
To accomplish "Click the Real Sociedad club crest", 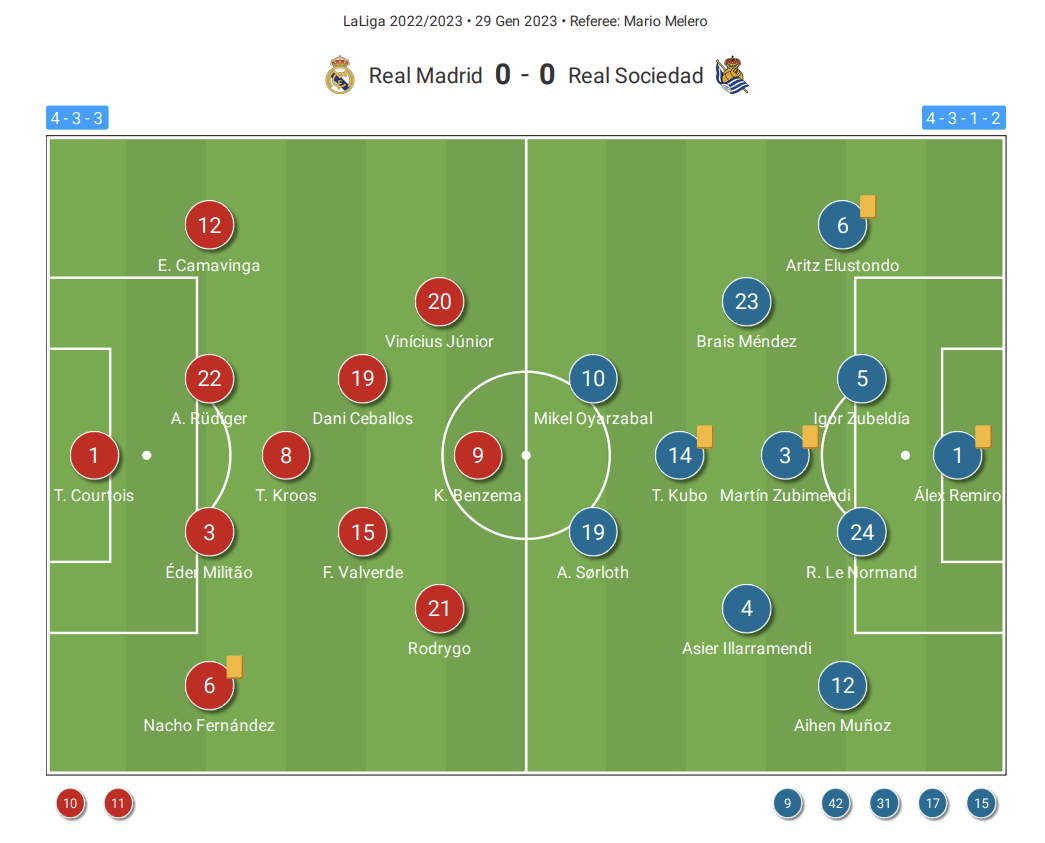I will (732, 75).
